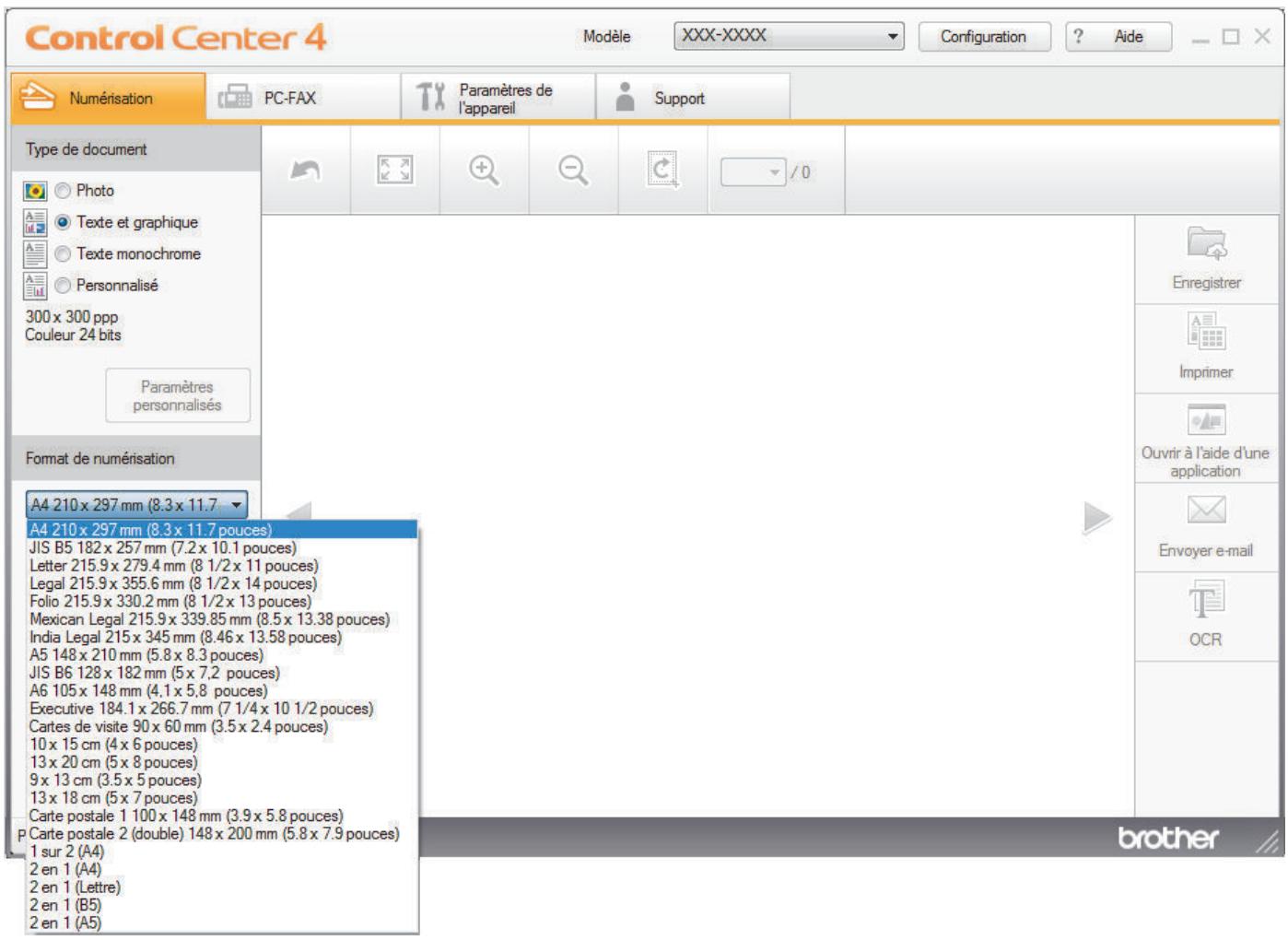
Task: Click the Imprimer icon
Action: (1206, 332)
